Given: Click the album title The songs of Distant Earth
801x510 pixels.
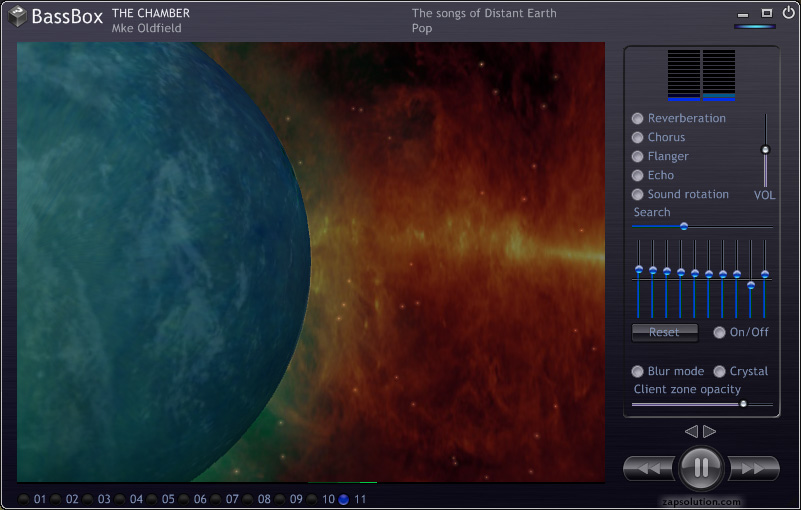Looking at the screenshot, I should pyautogui.click(x=484, y=13).
